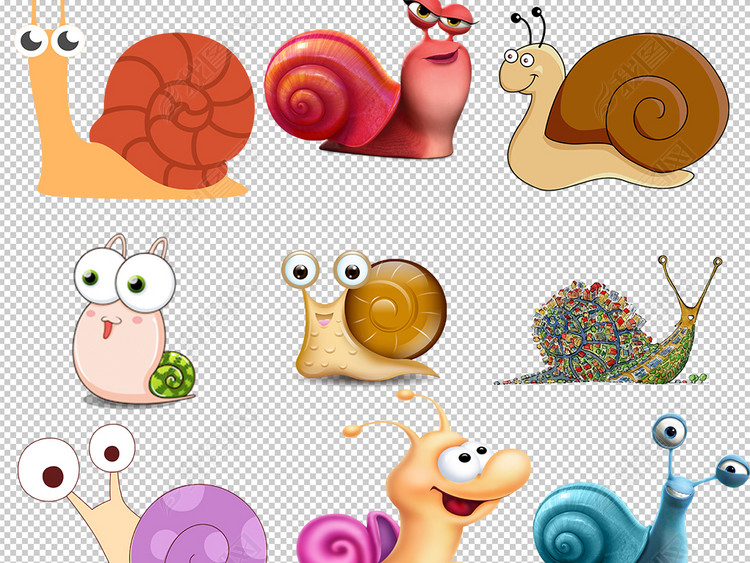Click the small pink shell of laughing snail
This screenshot has height=563, width=750.
(x=340, y=535)
